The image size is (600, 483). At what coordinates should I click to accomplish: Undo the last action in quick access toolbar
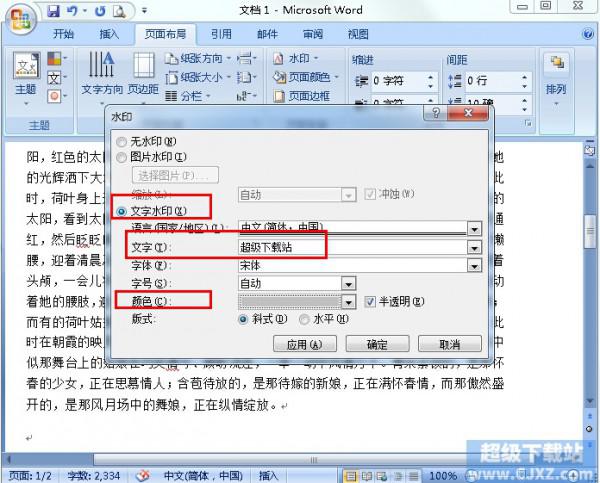72,11
